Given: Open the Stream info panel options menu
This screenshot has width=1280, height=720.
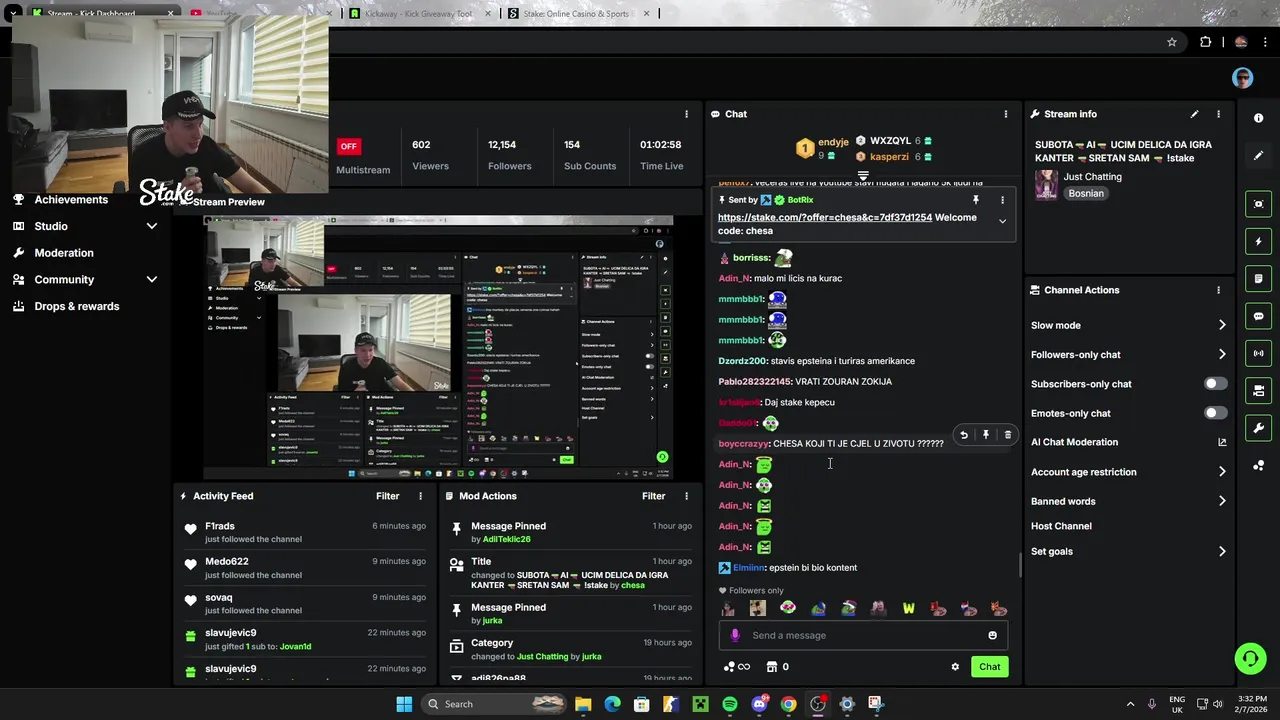Looking at the screenshot, I should [x=1218, y=114].
